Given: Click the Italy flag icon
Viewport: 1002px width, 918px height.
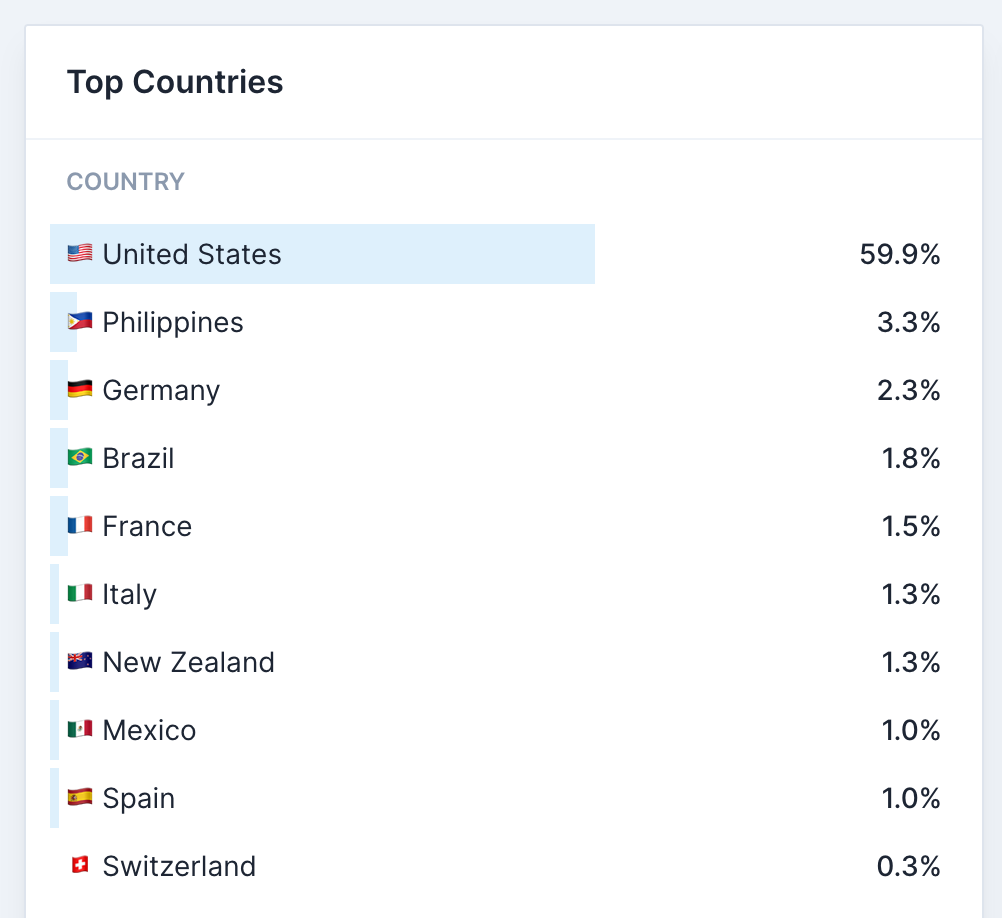Looking at the screenshot, I should pyautogui.click(x=80, y=593).
